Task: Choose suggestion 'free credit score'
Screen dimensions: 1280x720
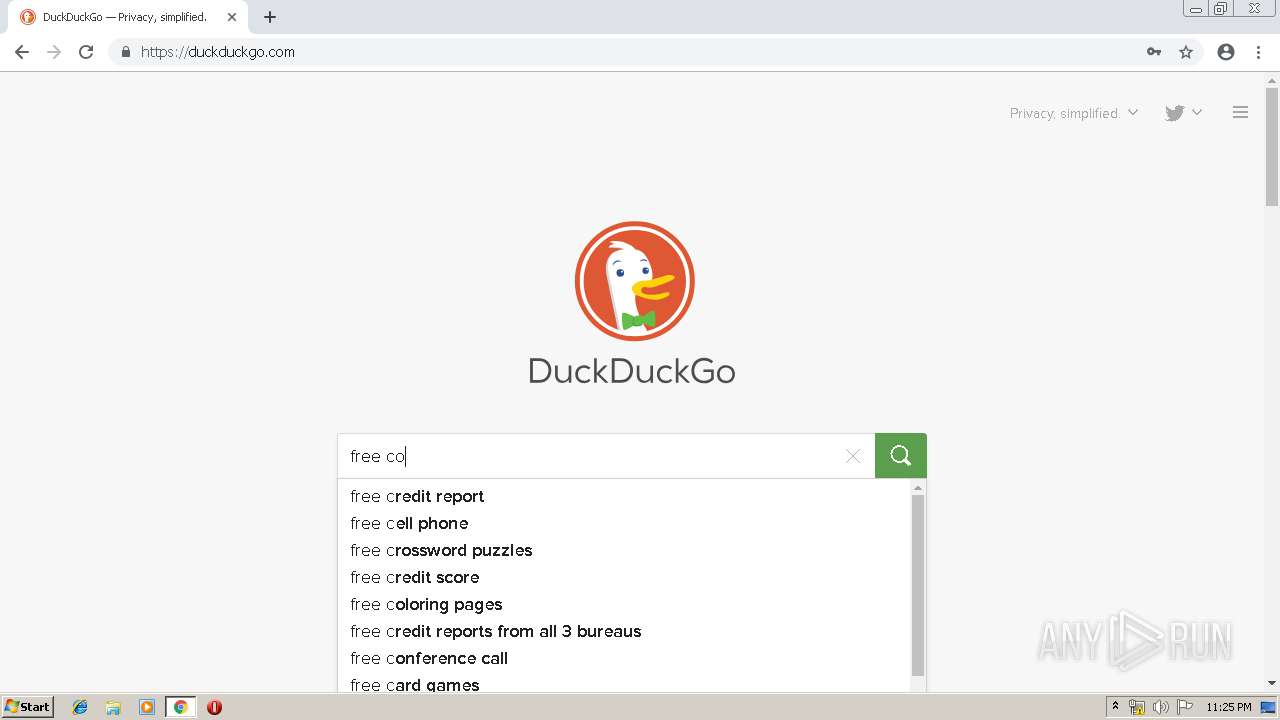Action: [x=624, y=578]
